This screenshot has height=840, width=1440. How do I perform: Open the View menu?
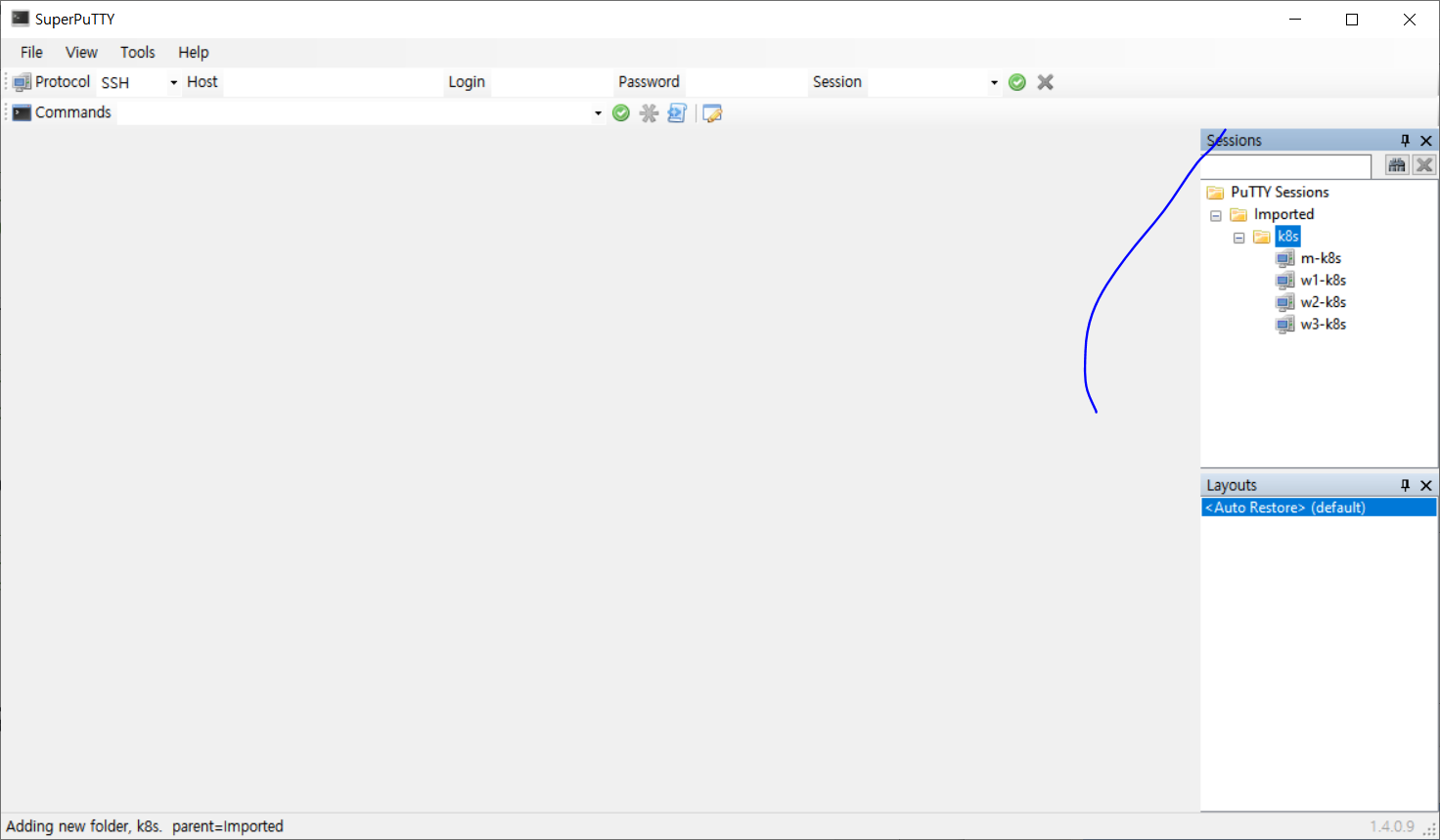tap(81, 52)
